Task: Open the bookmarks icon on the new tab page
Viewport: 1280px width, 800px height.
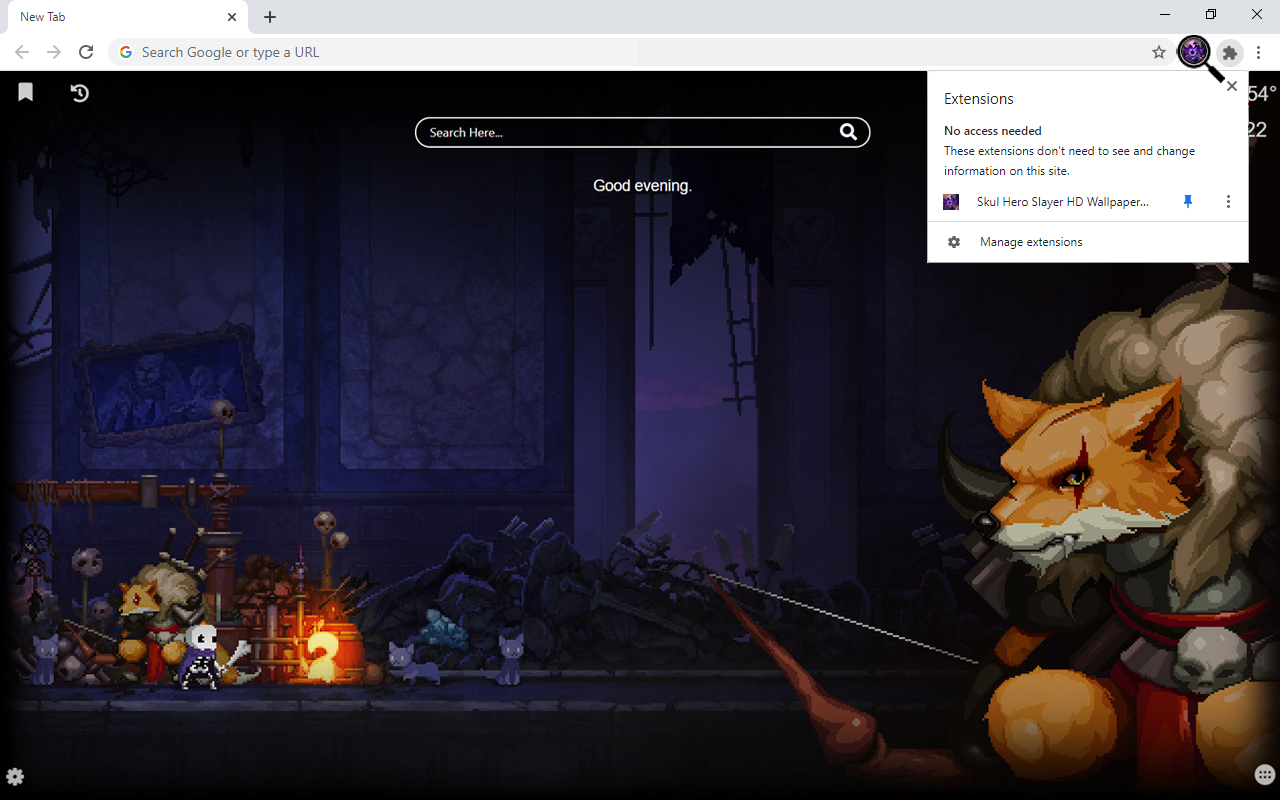Action: coord(26,92)
